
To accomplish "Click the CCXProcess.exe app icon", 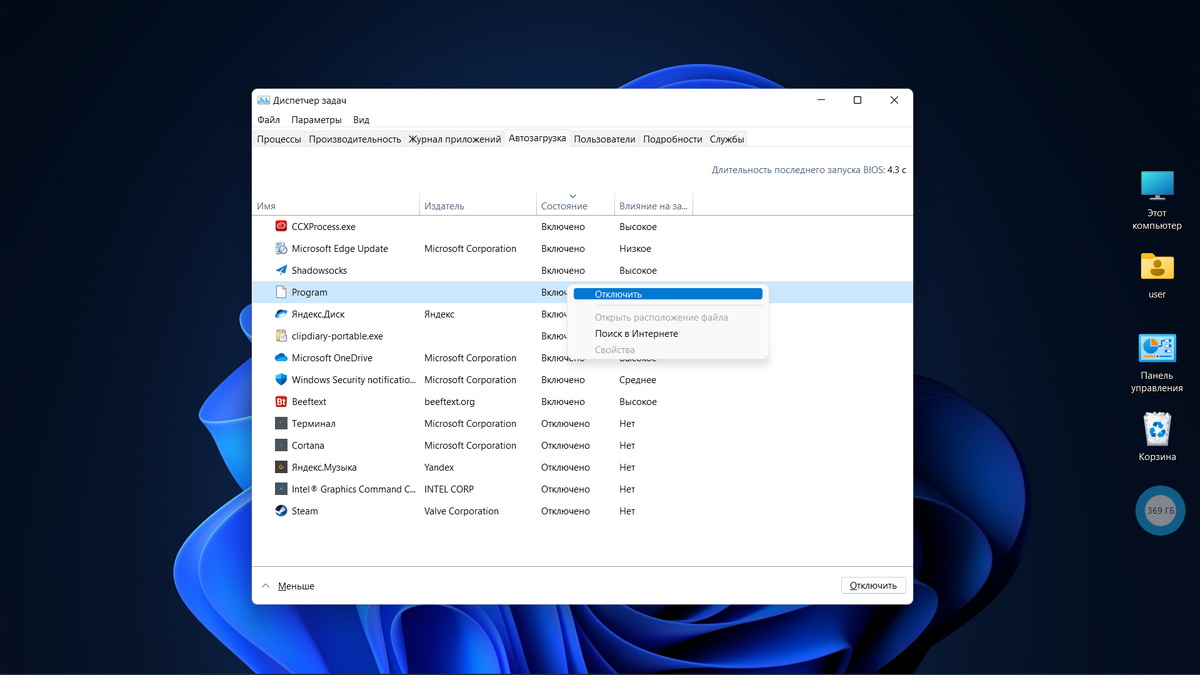I will coord(281,227).
